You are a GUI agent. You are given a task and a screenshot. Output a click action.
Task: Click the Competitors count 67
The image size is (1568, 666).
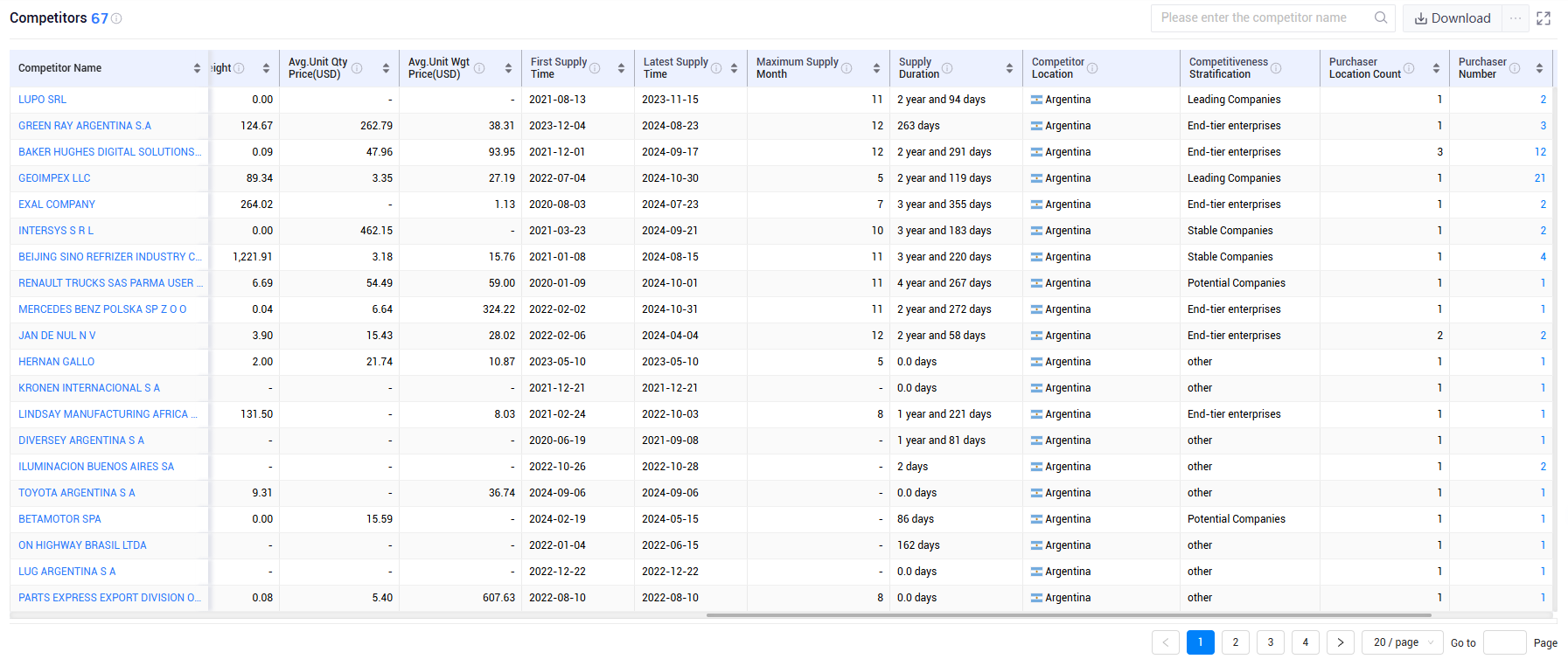pos(100,18)
